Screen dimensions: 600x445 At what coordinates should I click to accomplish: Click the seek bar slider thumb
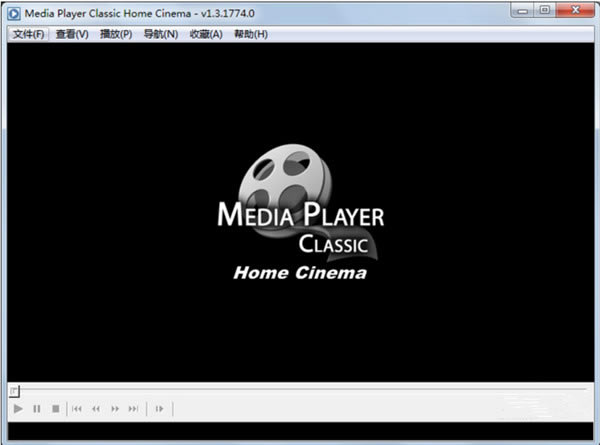(14, 391)
